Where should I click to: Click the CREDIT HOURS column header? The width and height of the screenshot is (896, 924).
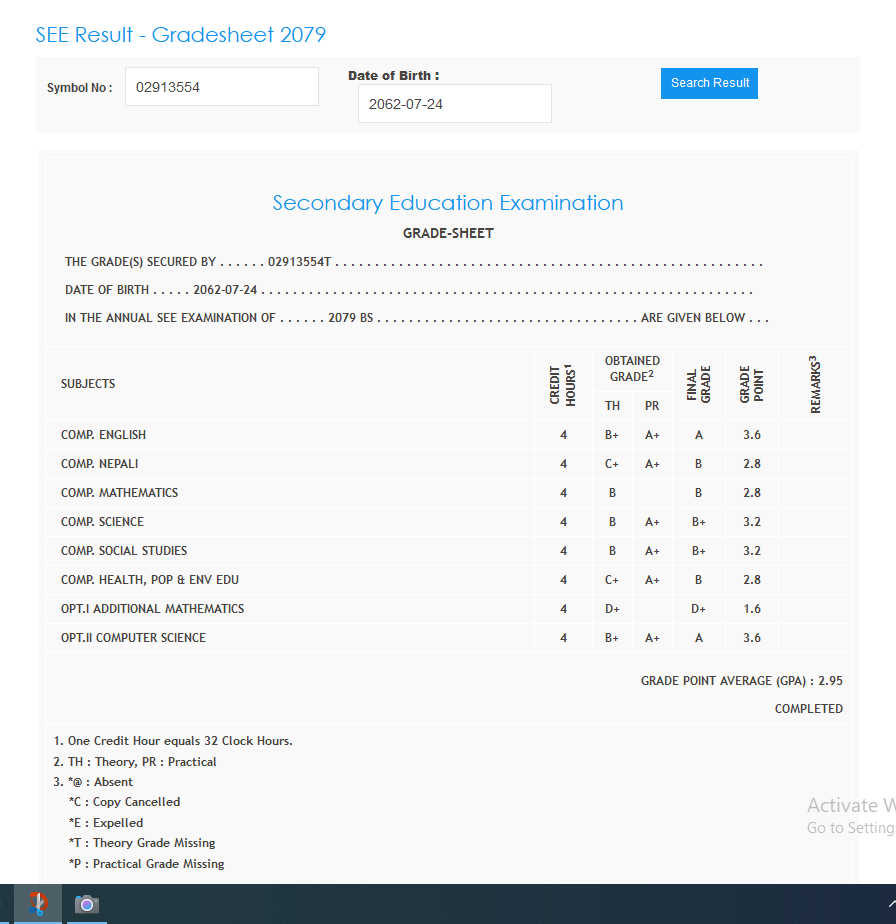pyautogui.click(x=563, y=384)
